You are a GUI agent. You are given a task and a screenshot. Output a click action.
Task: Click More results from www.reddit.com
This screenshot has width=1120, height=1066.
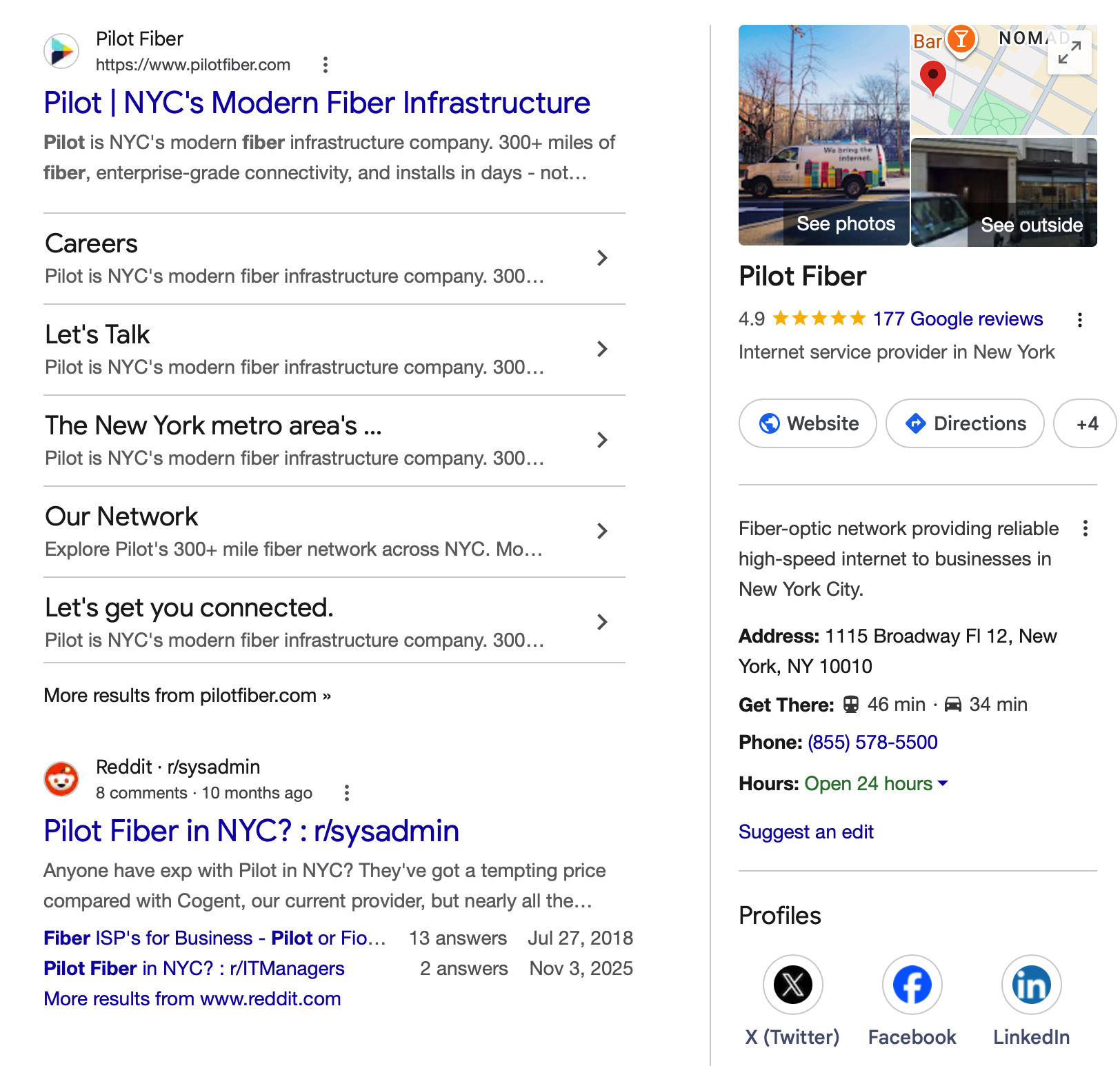(192, 998)
